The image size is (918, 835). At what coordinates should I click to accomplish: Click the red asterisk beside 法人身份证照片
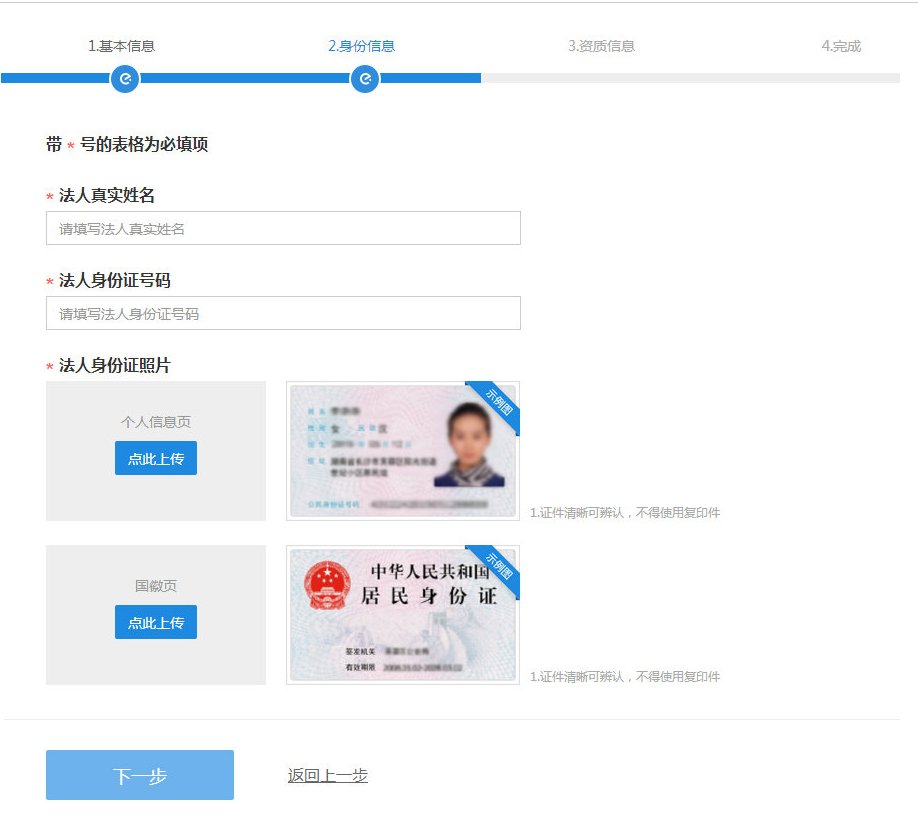(50, 365)
